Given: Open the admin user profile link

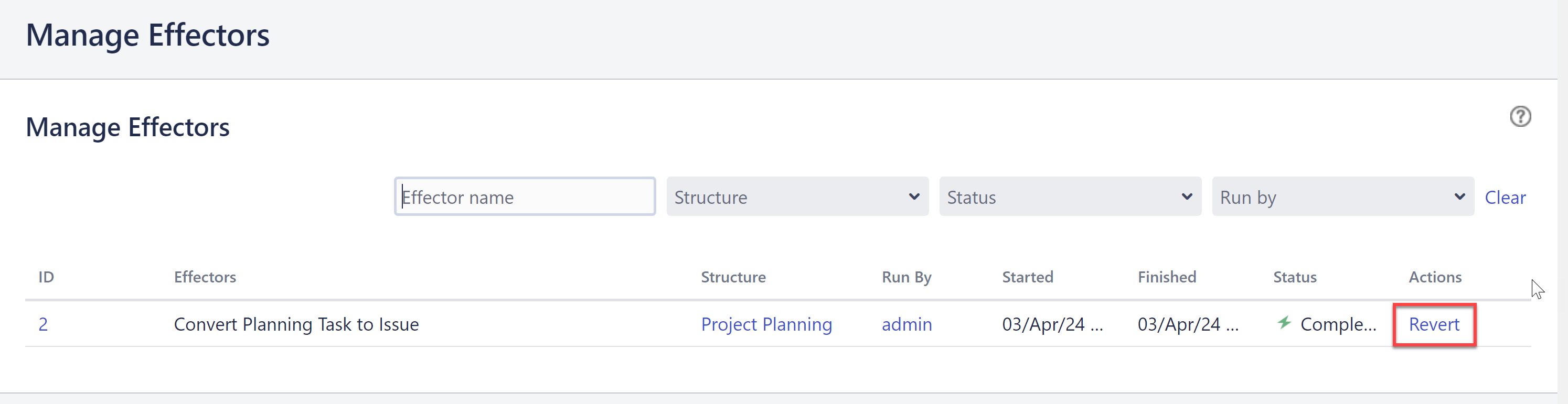Looking at the screenshot, I should (x=906, y=324).
